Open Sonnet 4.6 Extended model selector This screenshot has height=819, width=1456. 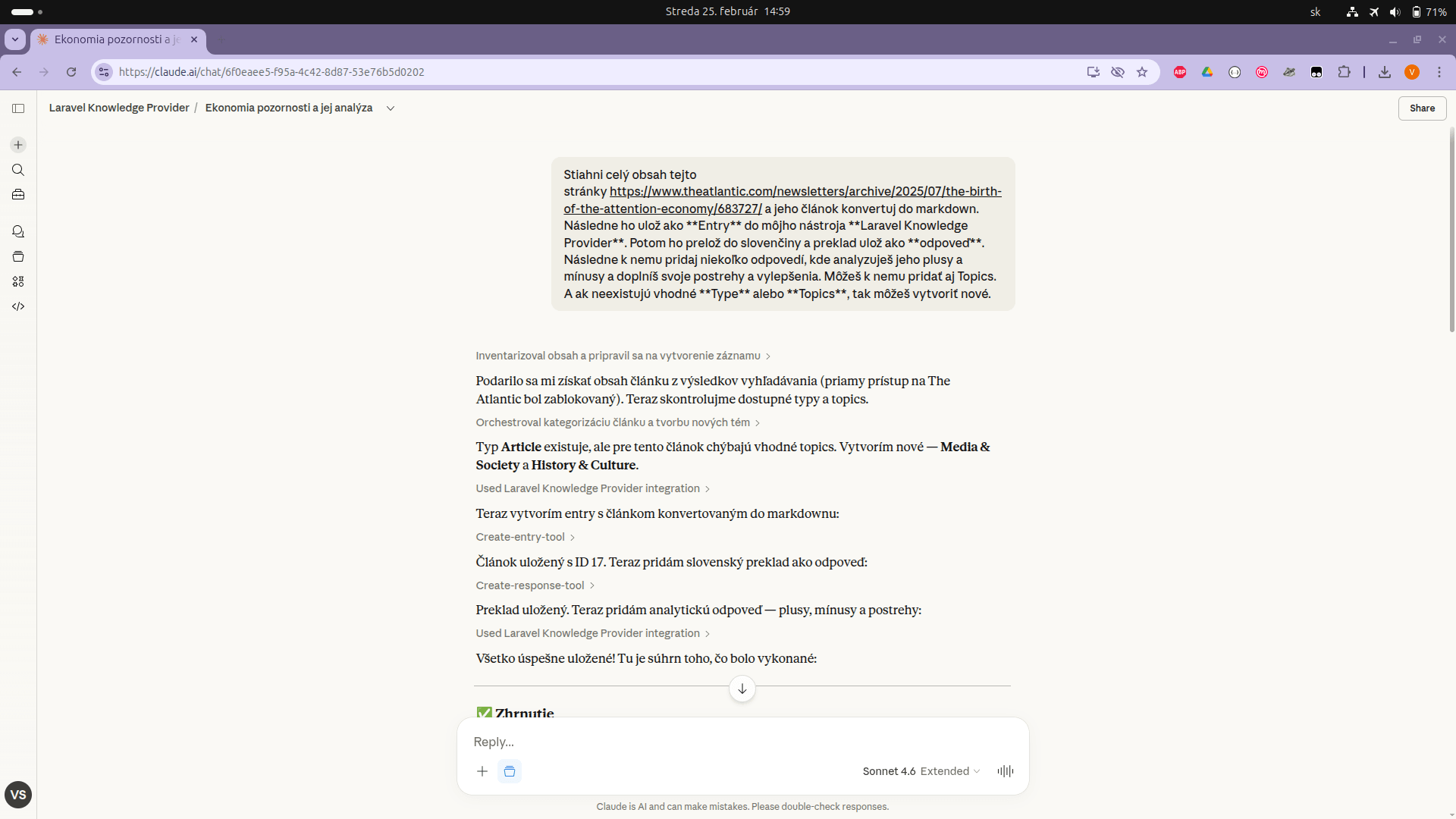tap(921, 771)
